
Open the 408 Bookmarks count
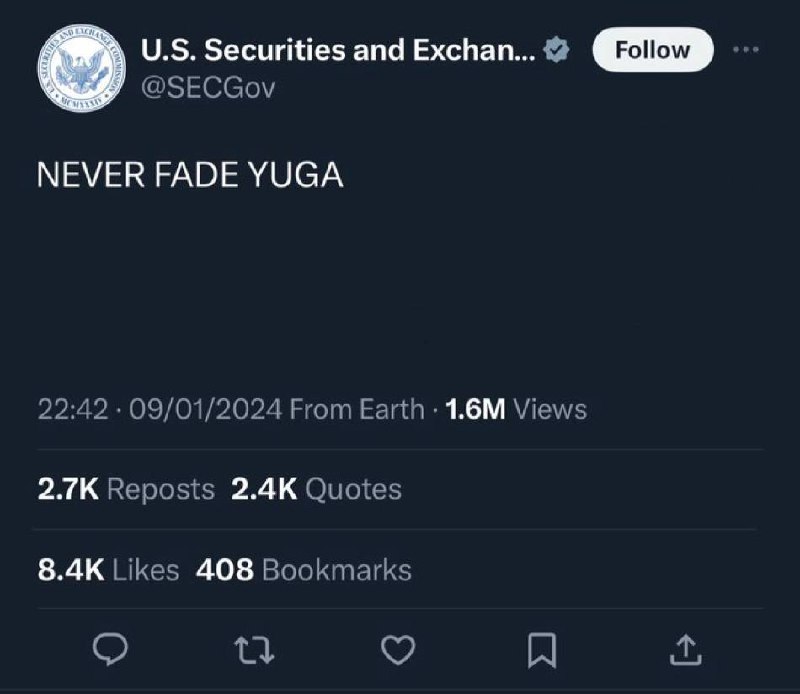click(x=304, y=569)
